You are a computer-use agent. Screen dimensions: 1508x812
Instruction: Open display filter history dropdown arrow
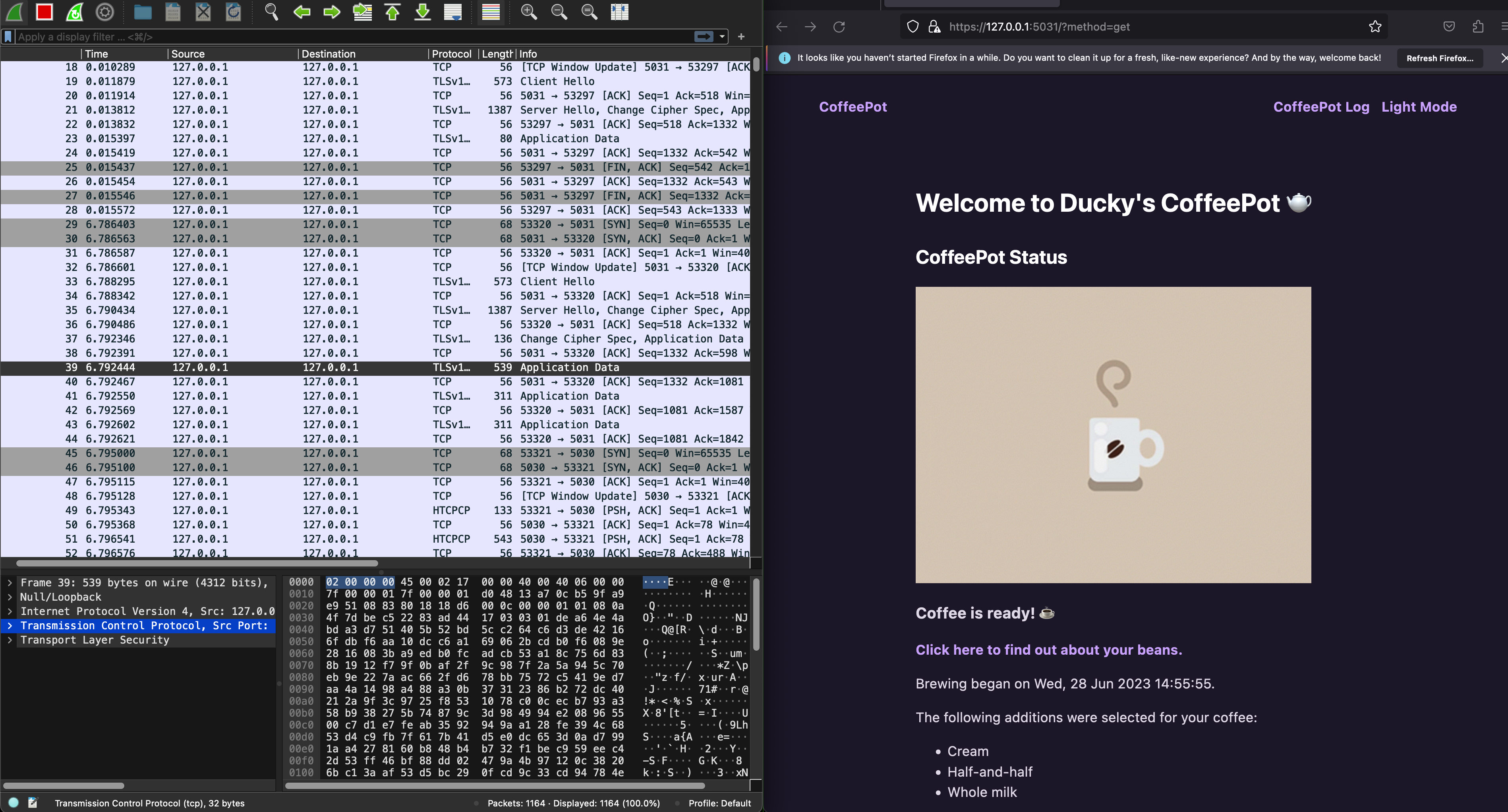pos(722,37)
